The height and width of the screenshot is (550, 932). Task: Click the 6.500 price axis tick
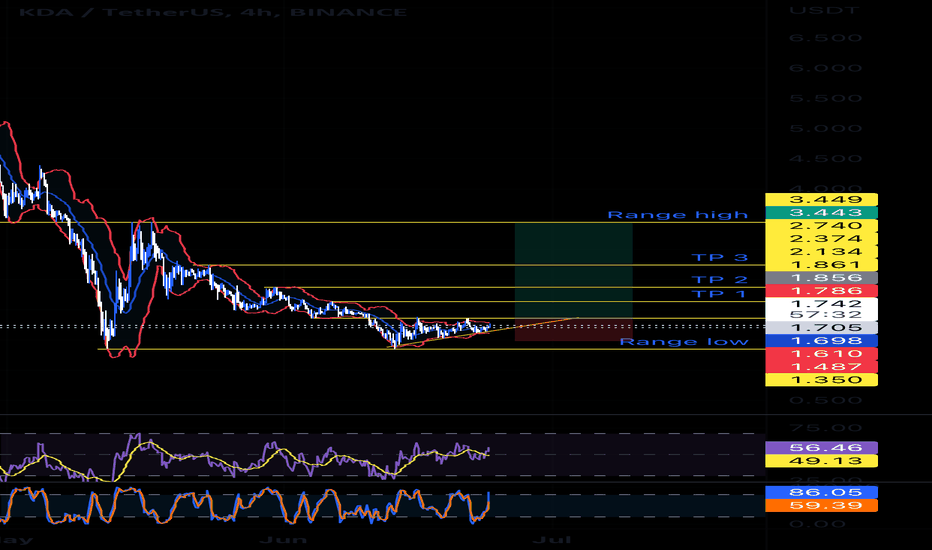[826, 38]
